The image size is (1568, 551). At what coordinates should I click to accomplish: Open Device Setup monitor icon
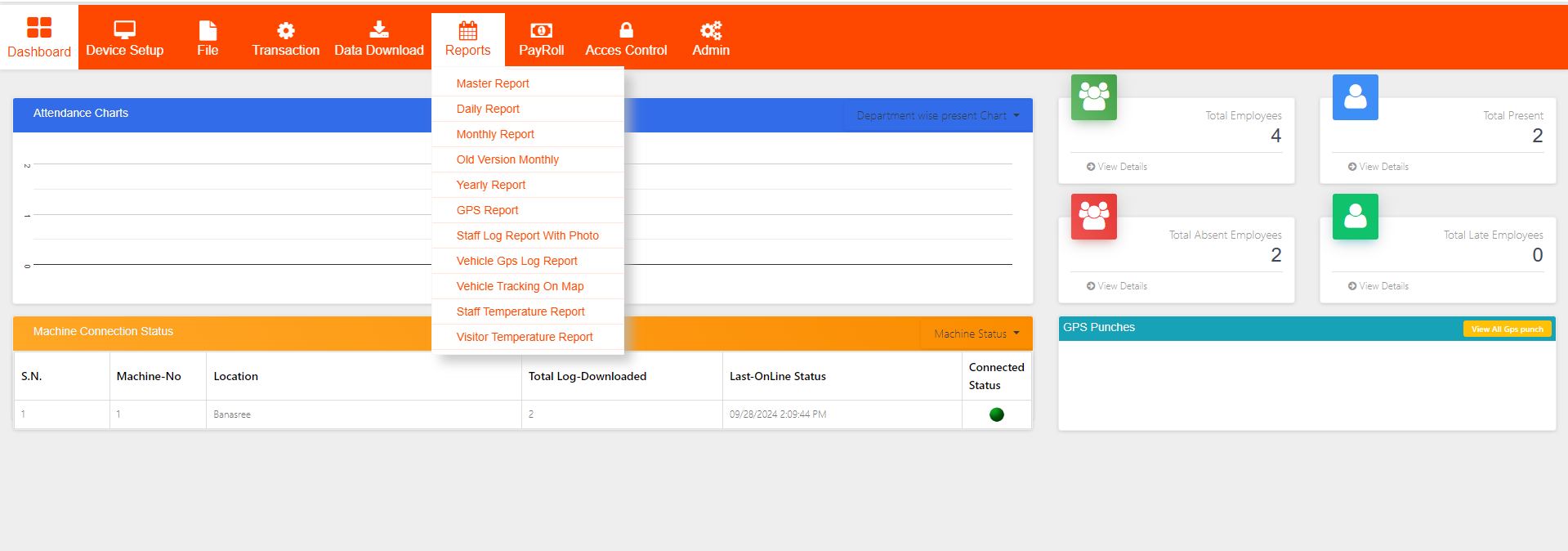click(x=124, y=30)
